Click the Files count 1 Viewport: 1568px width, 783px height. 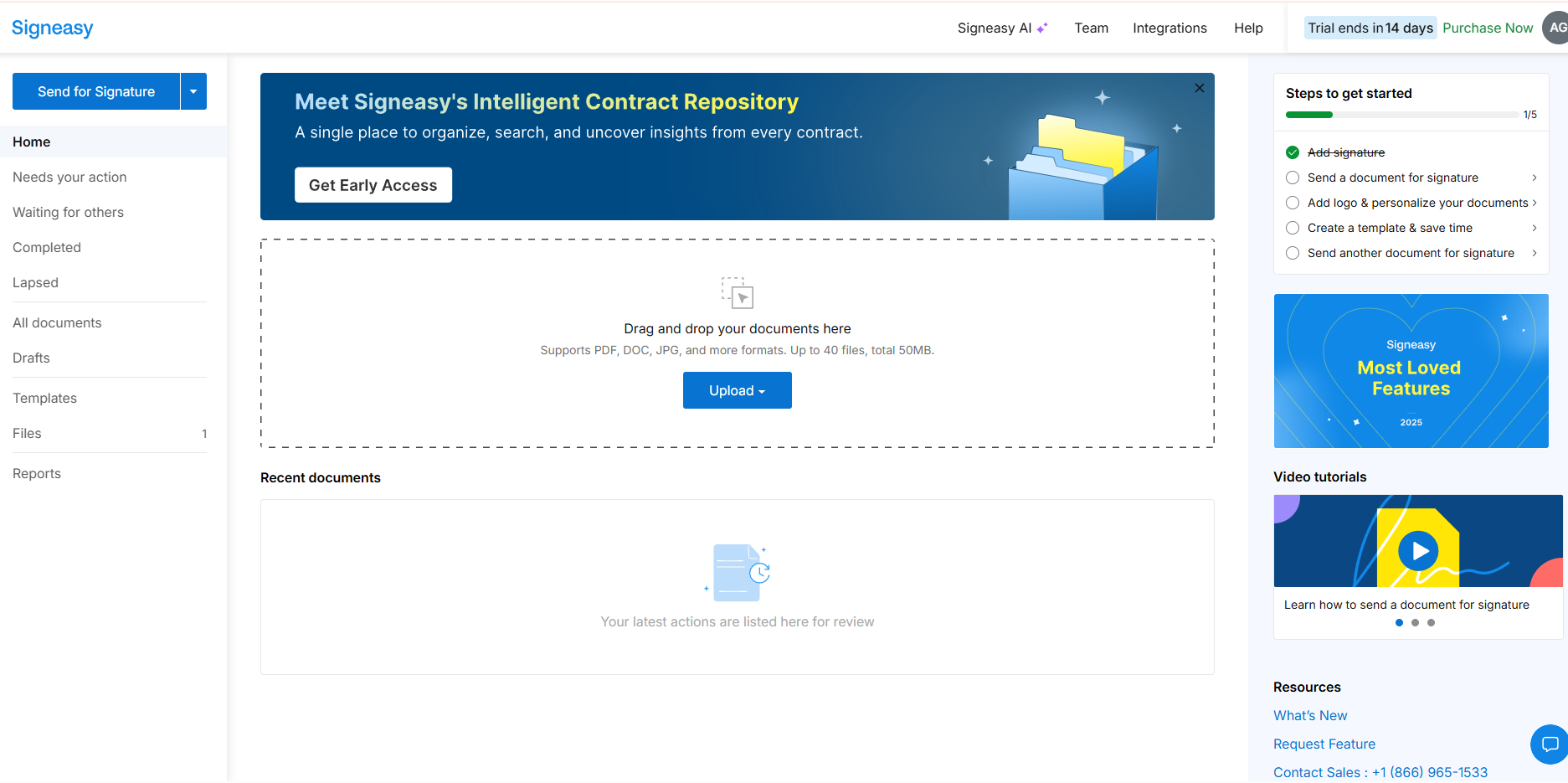click(x=204, y=434)
